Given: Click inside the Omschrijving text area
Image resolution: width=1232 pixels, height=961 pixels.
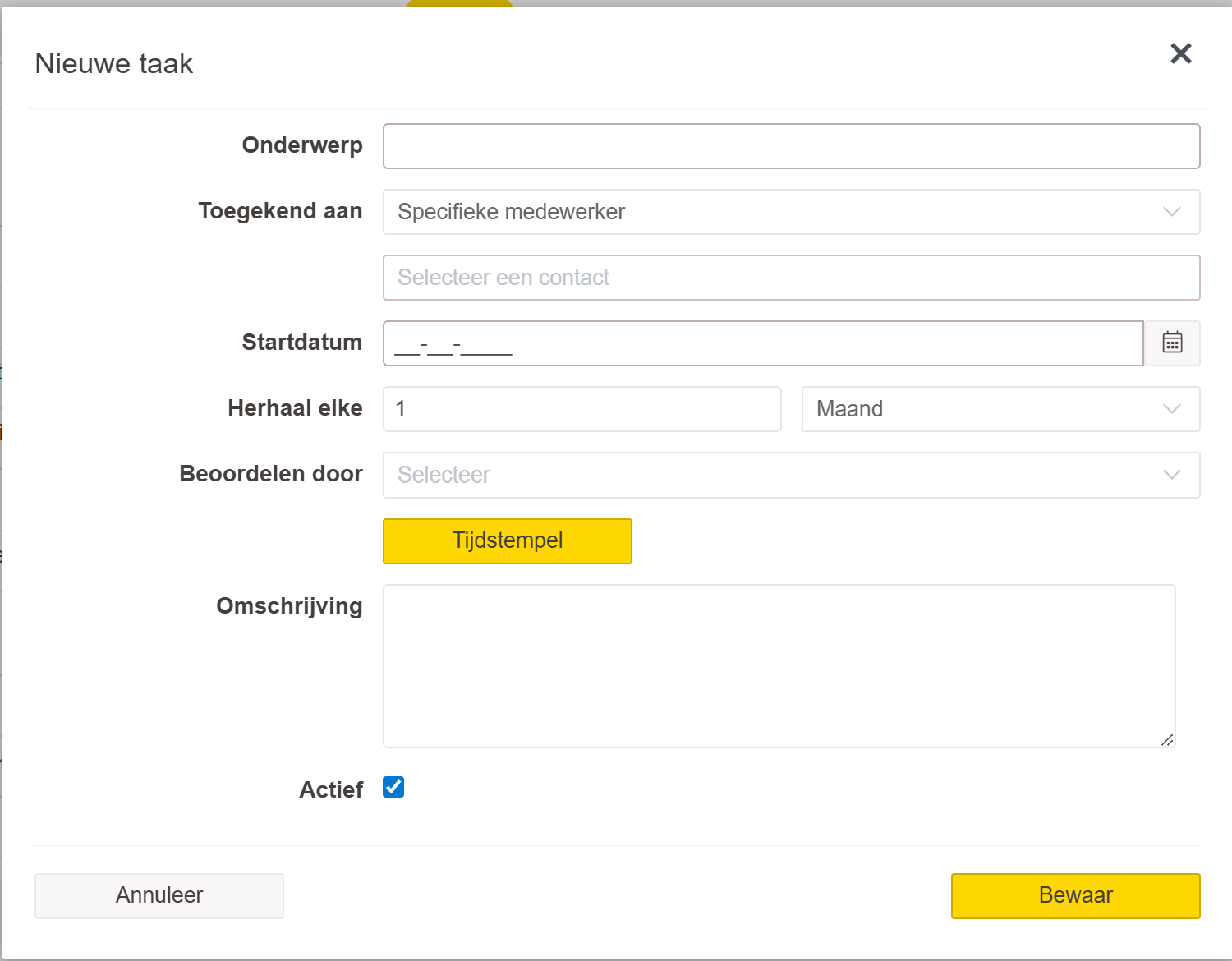Looking at the screenshot, I should point(779,665).
